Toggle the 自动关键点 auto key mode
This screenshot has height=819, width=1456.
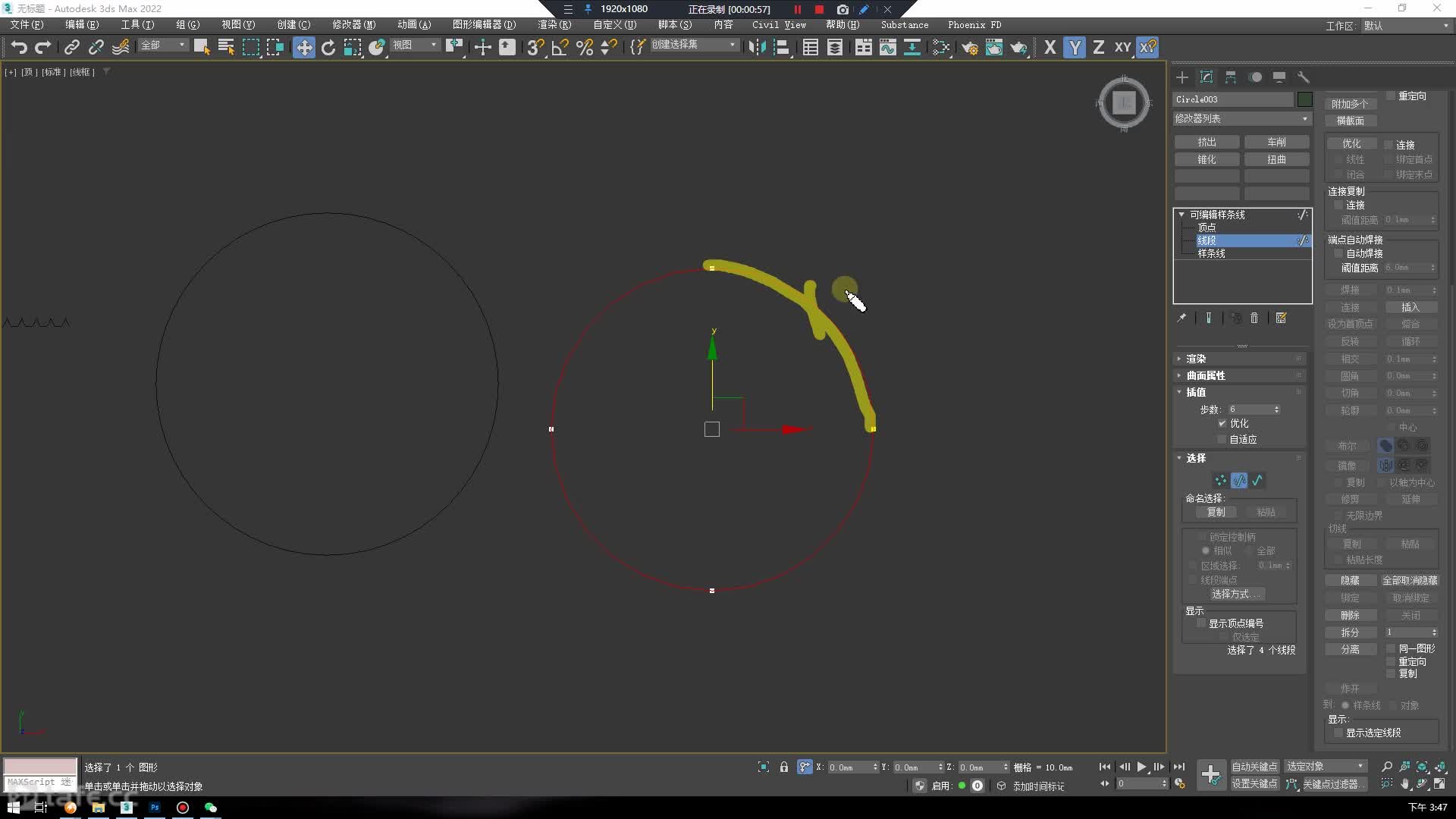click(1254, 767)
